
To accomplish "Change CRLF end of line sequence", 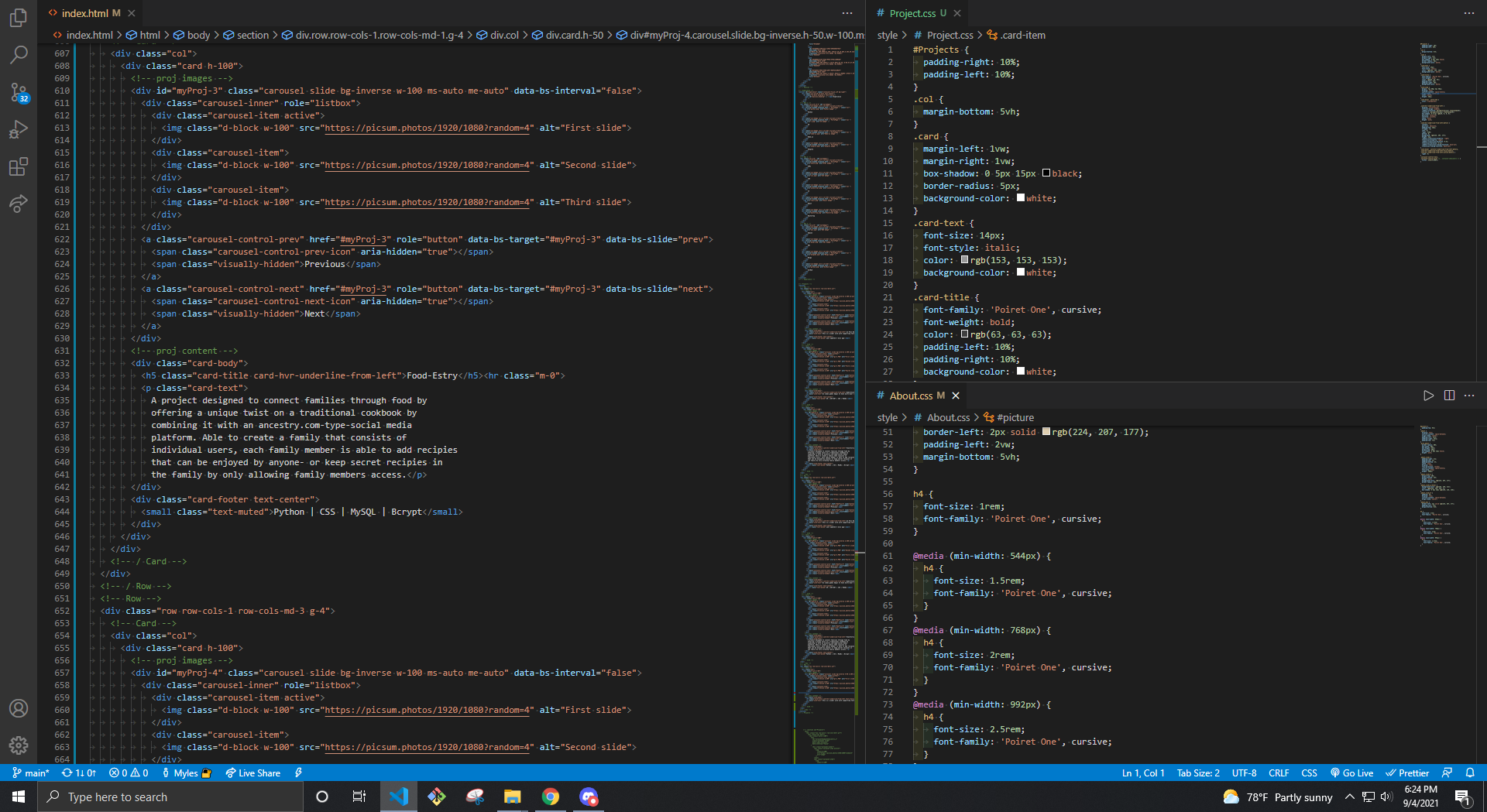I will tap(1279, 773).
